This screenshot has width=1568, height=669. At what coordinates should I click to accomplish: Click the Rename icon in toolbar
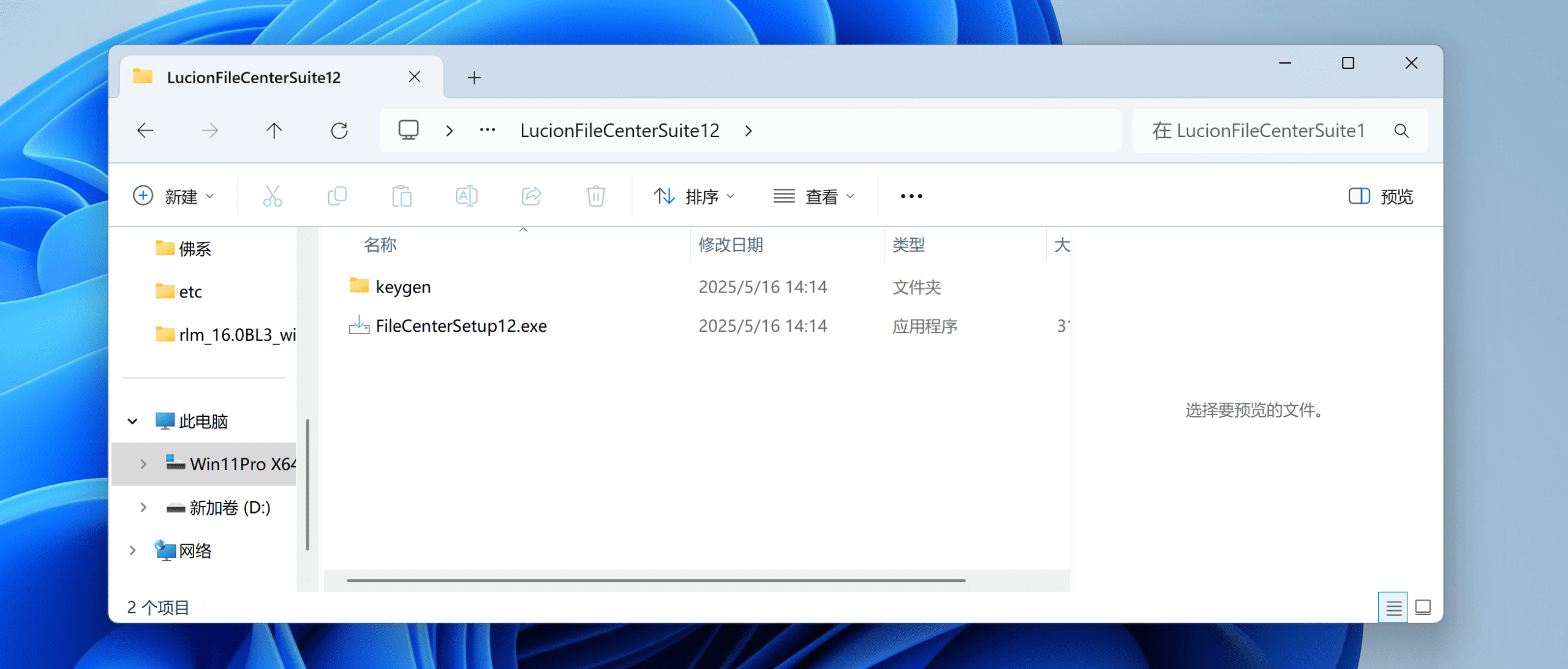click(x=466, y=196)
